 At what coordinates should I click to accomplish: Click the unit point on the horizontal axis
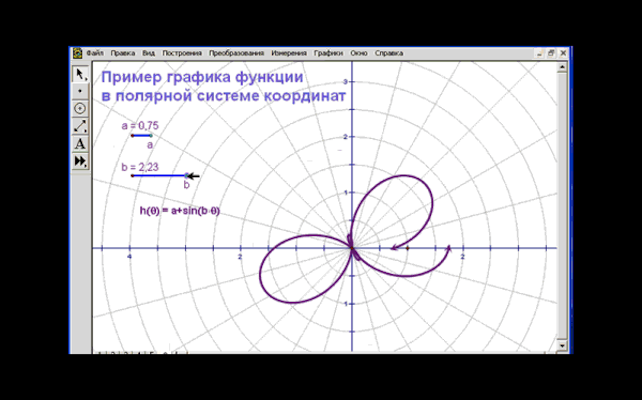407,248
